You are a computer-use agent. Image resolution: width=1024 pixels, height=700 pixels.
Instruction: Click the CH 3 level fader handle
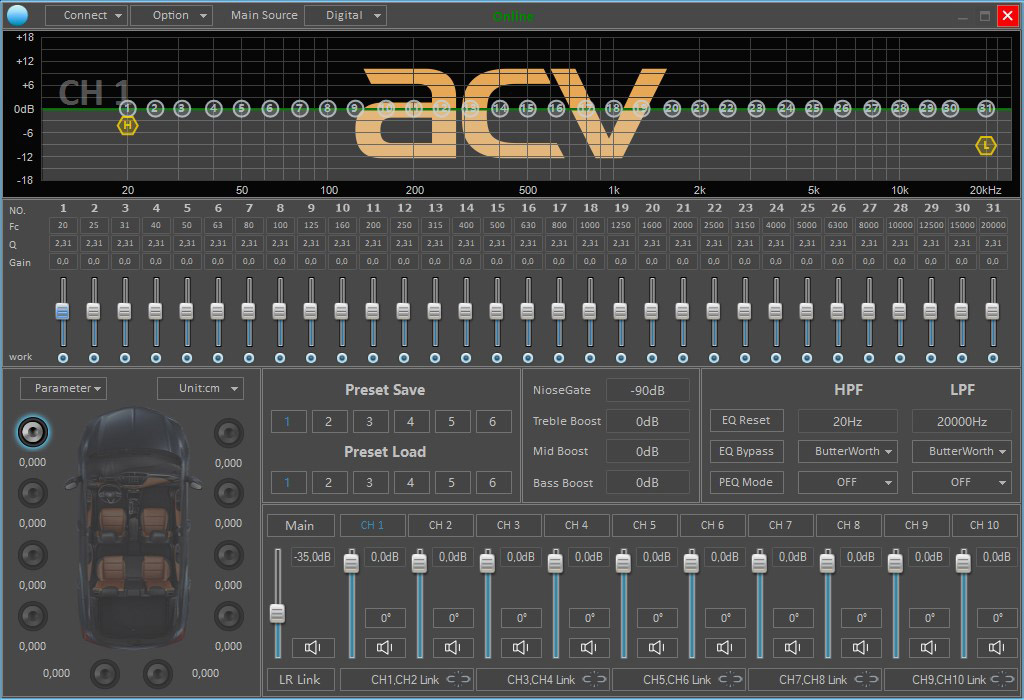click(487, 562)
